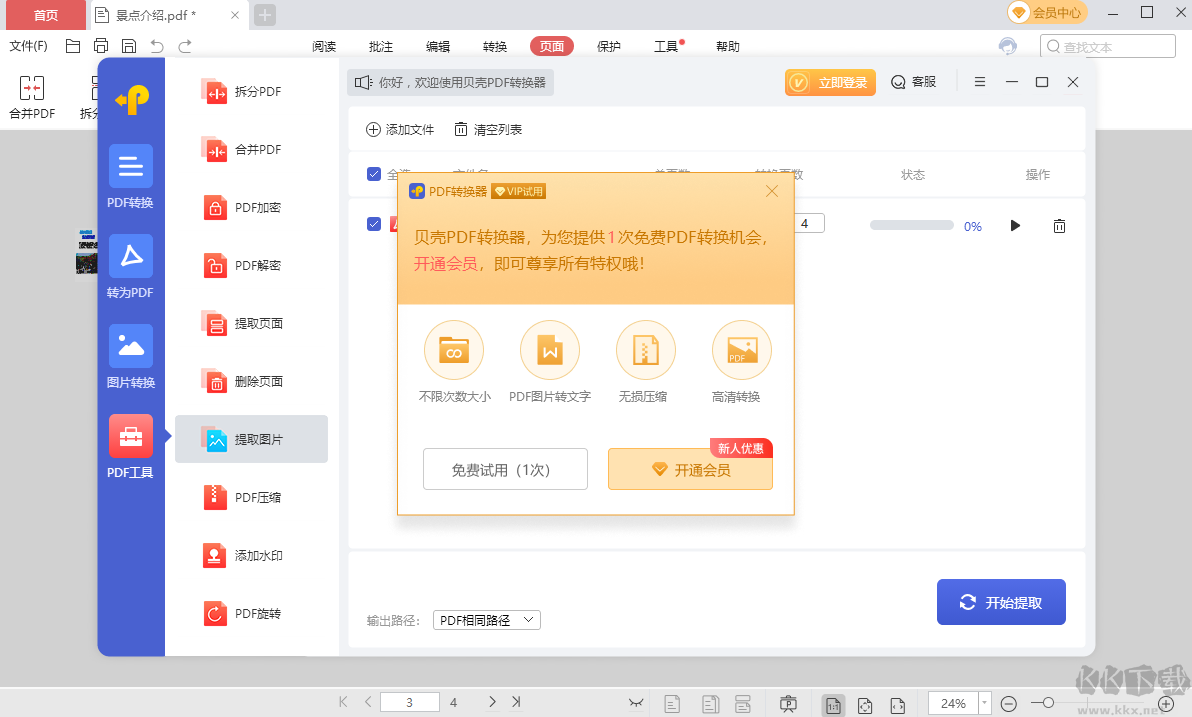Go to the last page button

coord(516,702)
